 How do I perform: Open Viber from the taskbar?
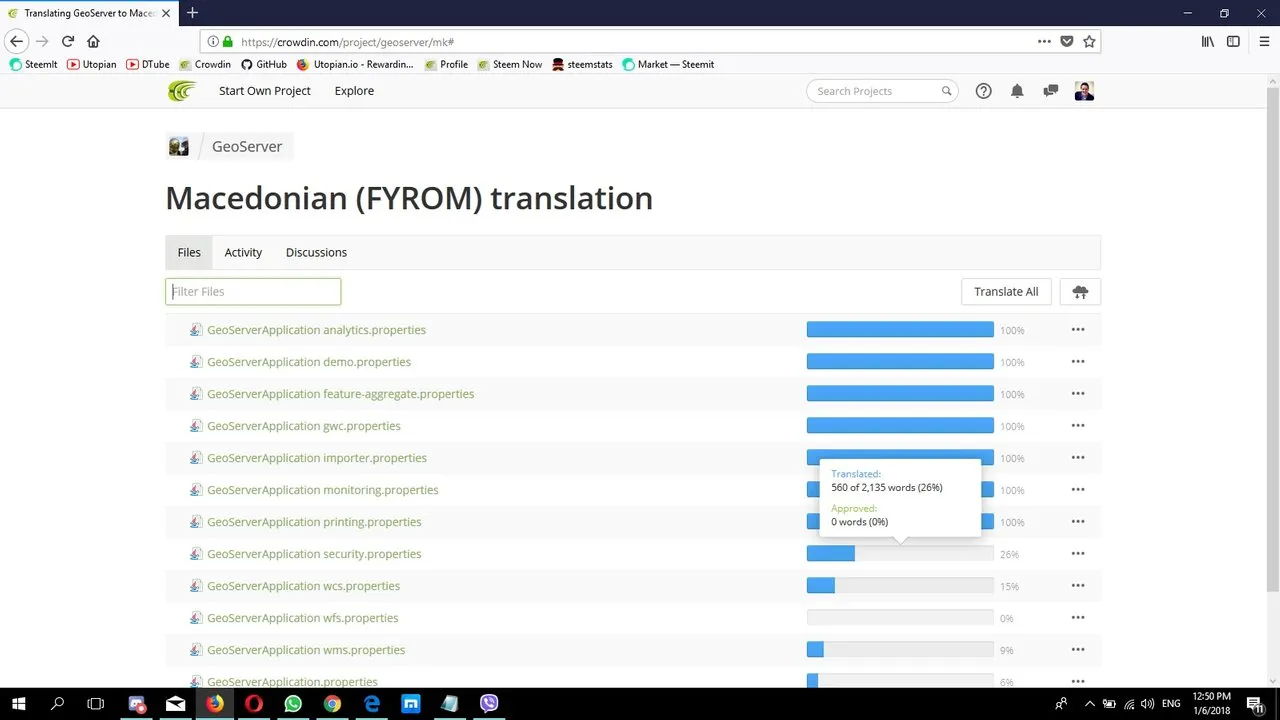point(489,704)
